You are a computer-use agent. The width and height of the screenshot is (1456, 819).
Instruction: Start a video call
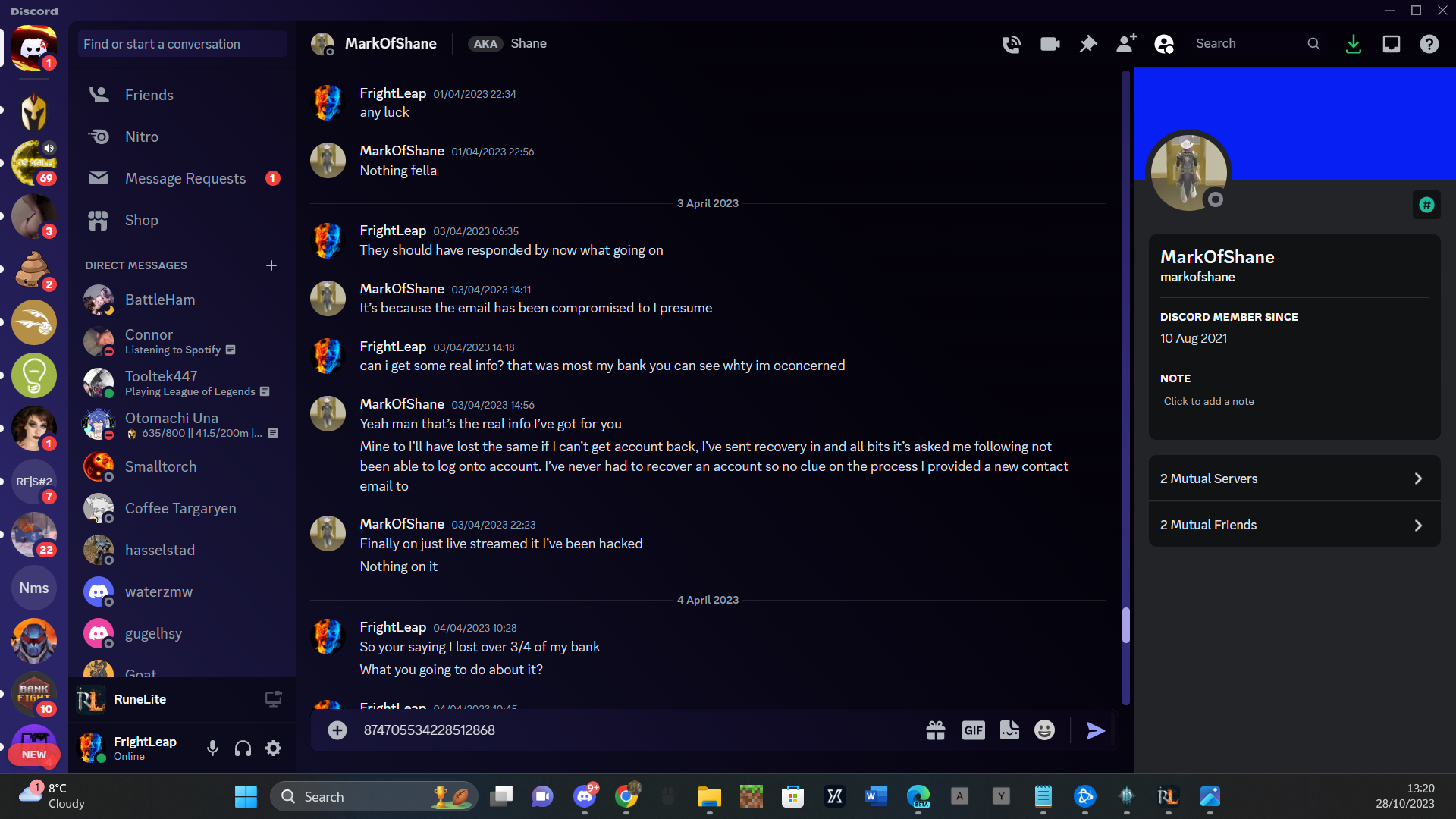click(1050, 44)
